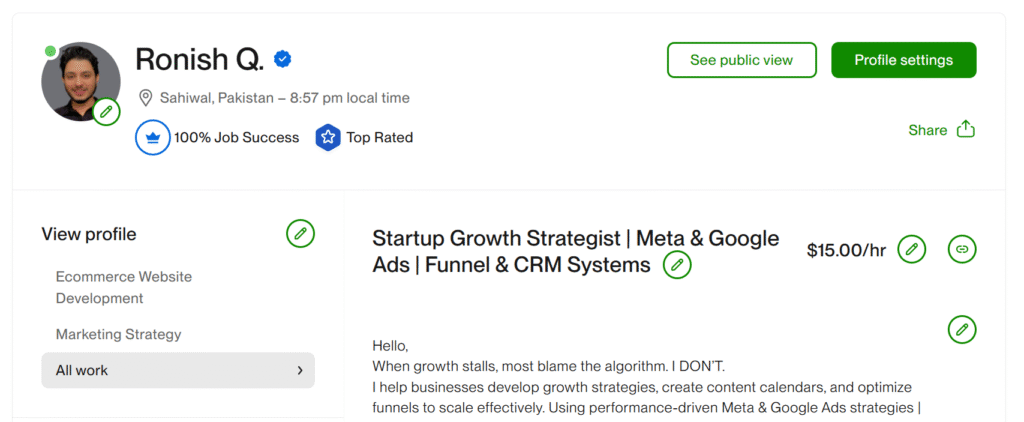Screen dimensions: 1024x422
Task: Click the Top Rated star badge icon
Action: (x=328, y=138)
